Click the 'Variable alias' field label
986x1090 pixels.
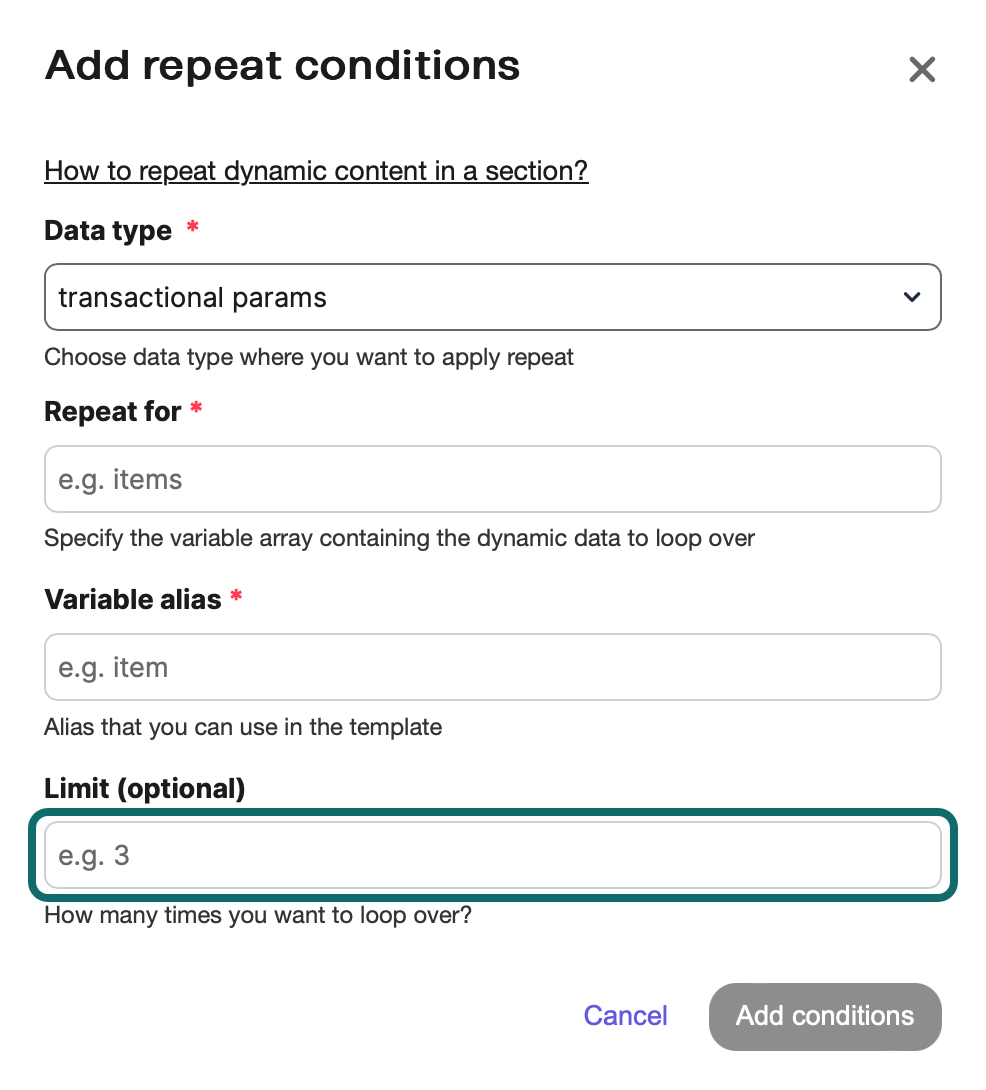133,600
